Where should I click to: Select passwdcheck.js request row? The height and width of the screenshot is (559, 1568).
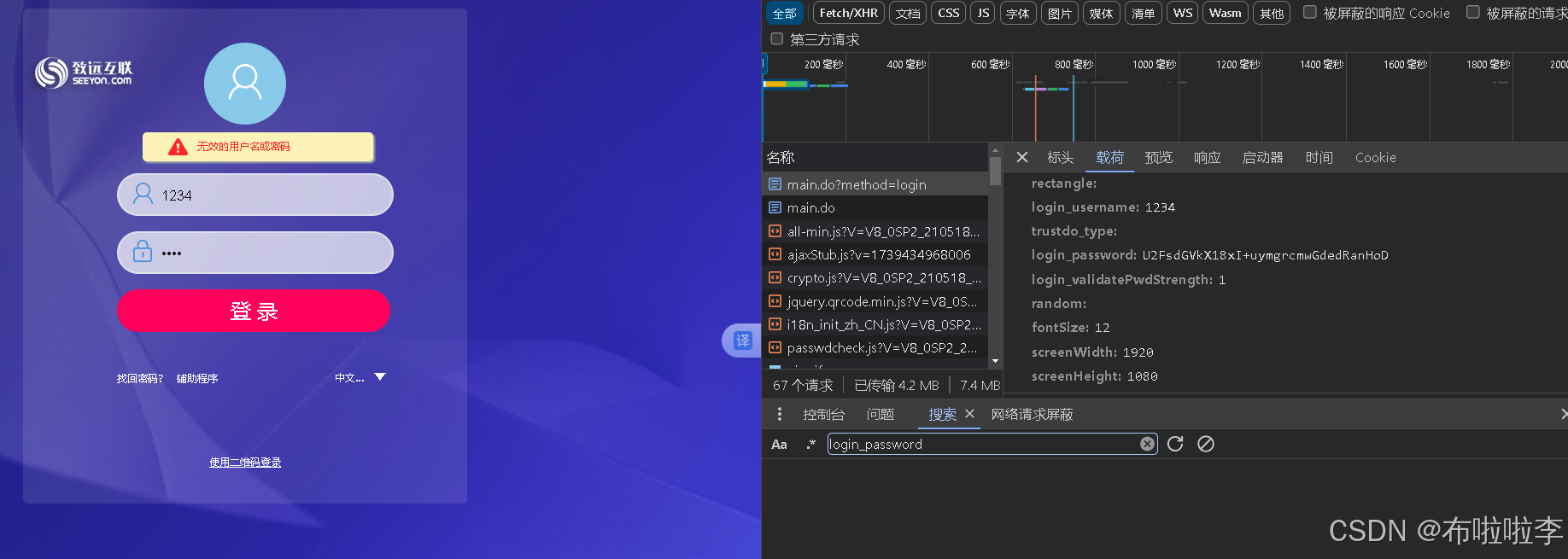coord(875,347)
